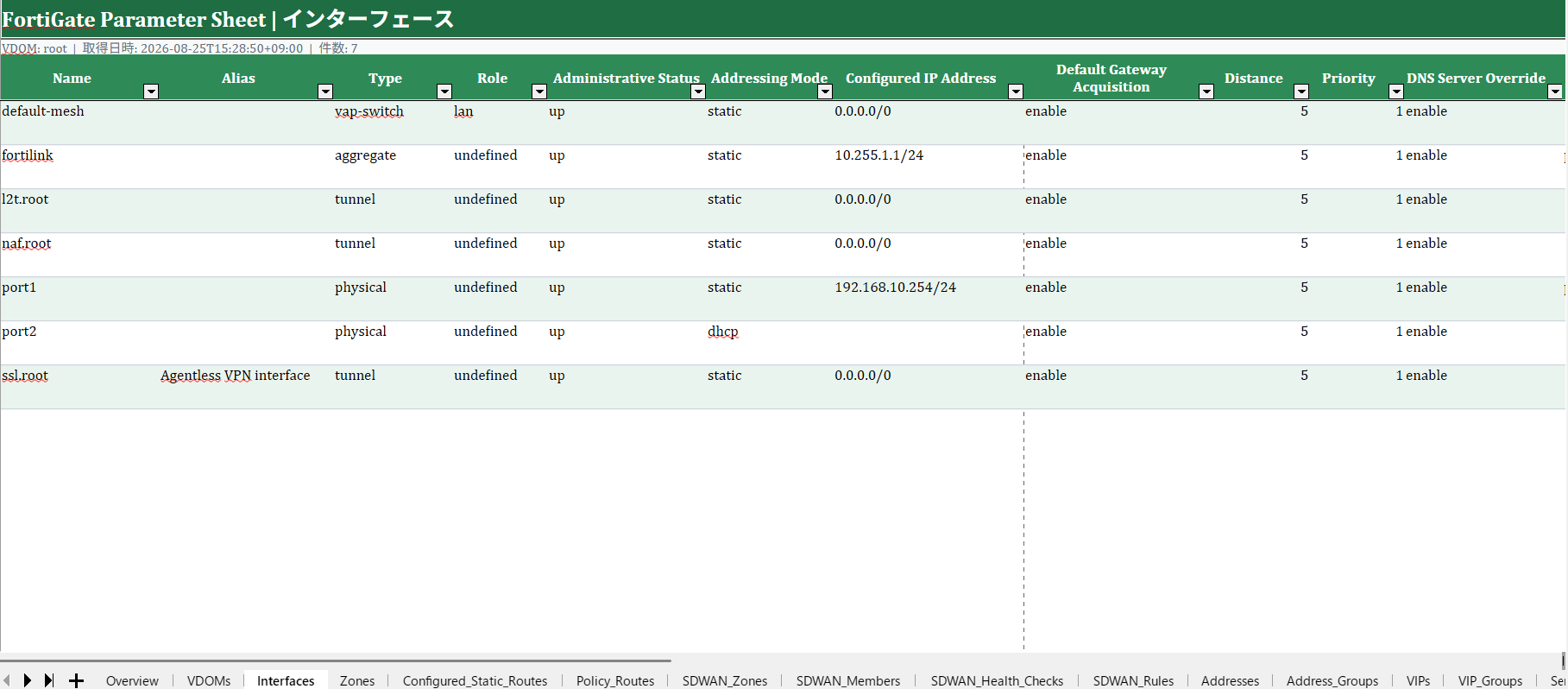1568x689 pixels.
Task: Select the aggregate type cell
Action: point(393,167)
